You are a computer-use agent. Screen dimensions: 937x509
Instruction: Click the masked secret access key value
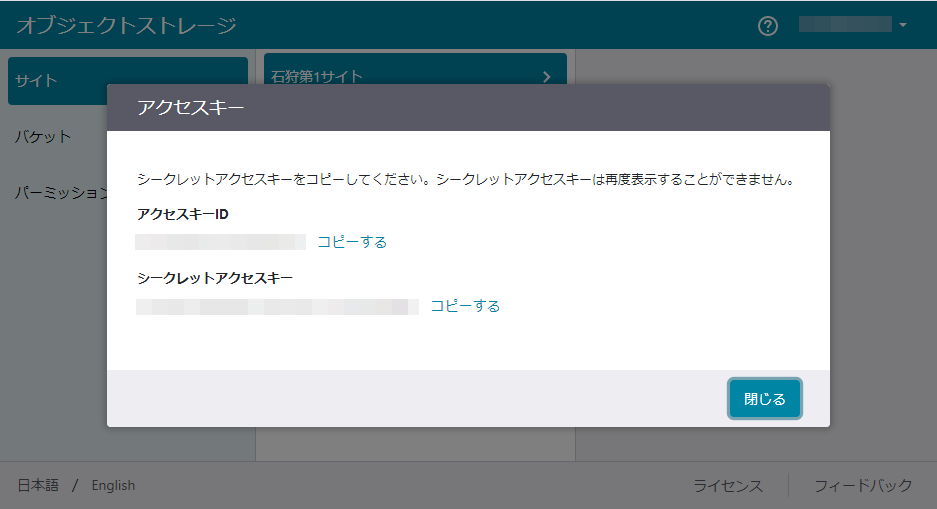coord(277,306)
